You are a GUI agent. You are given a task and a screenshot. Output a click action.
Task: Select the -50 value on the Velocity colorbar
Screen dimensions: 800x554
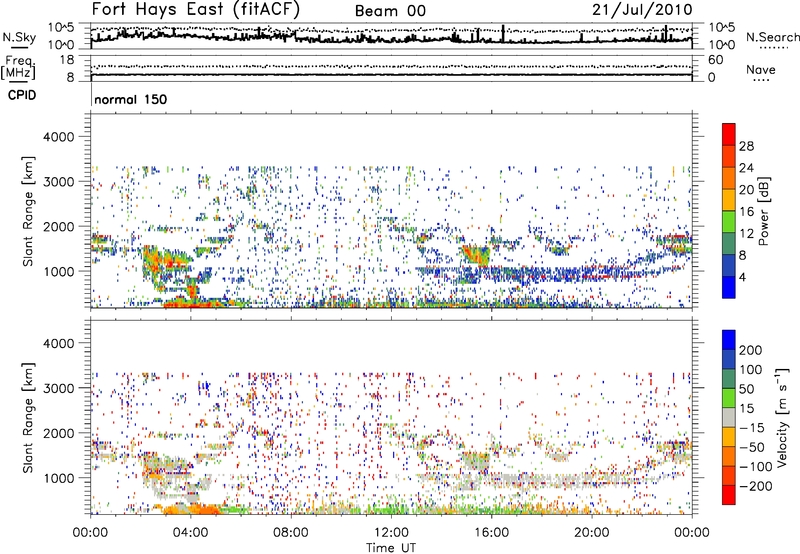(x=752, y=447)
